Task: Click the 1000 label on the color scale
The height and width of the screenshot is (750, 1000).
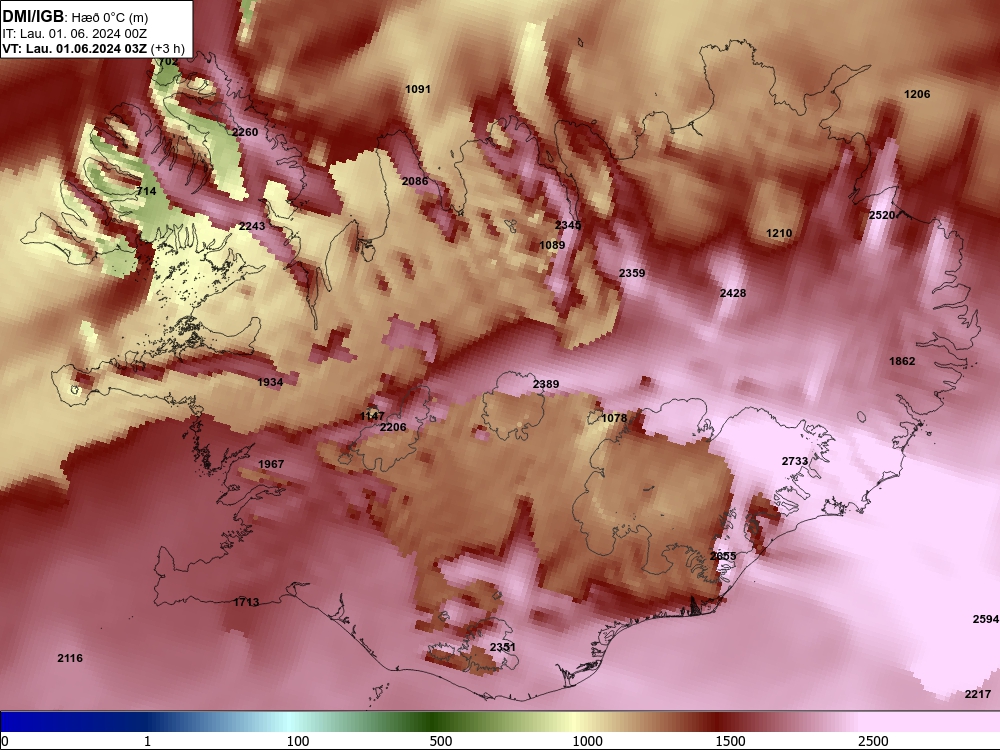Action: [x=587, y=741]
